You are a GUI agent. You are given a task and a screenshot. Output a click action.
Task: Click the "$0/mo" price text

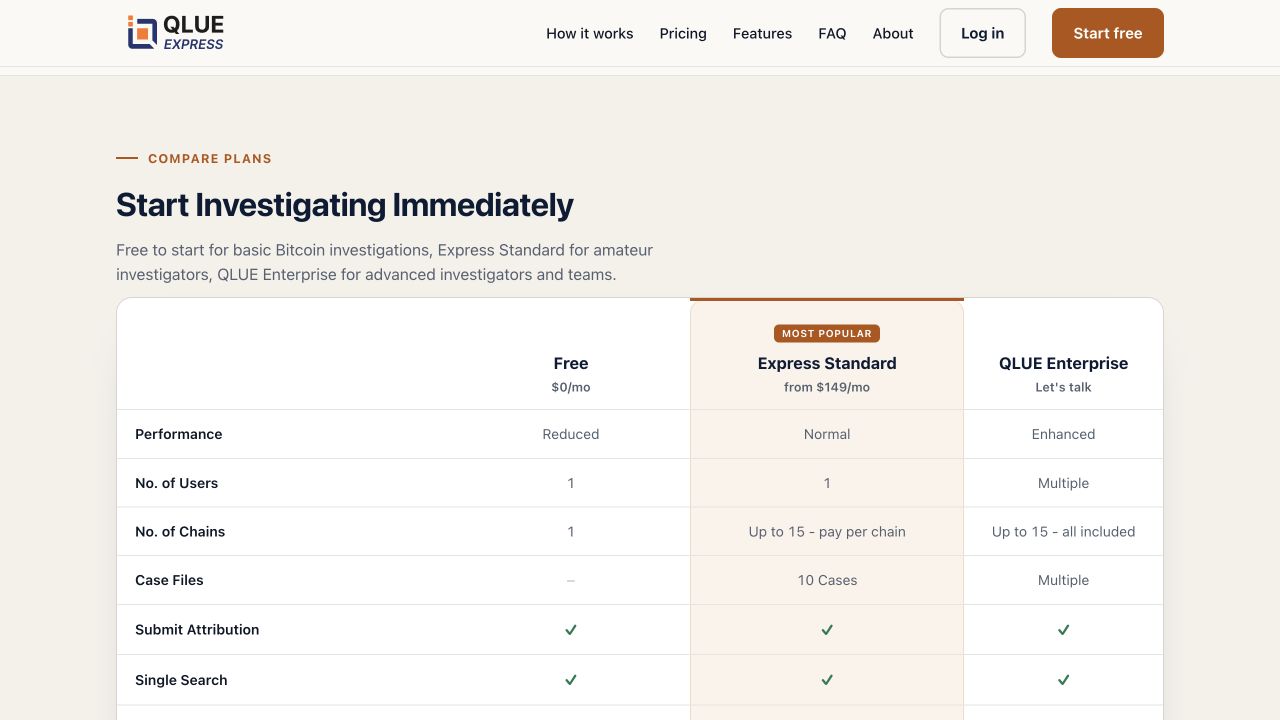571,387
